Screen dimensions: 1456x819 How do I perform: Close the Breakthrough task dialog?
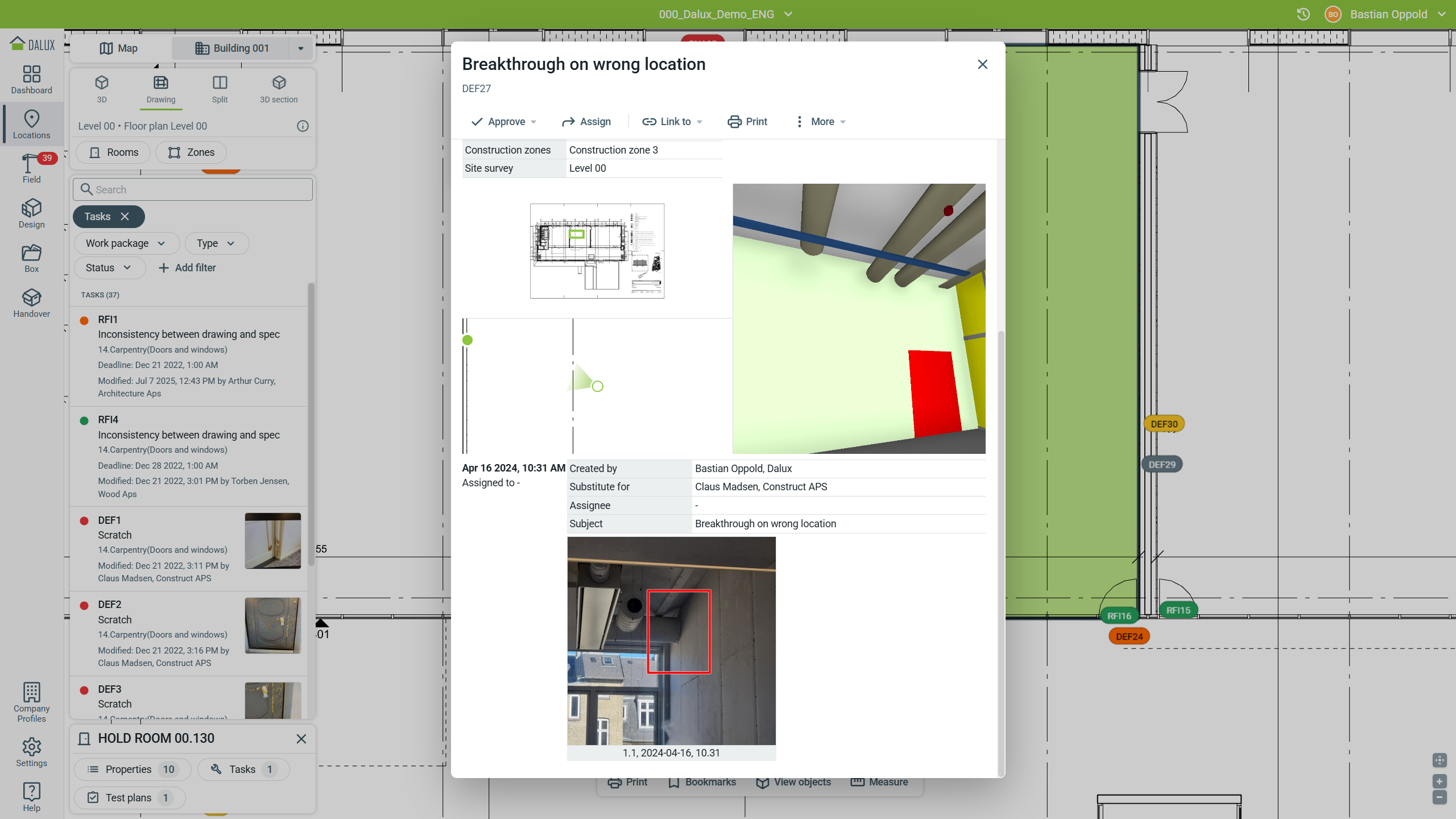click(982, 64)
